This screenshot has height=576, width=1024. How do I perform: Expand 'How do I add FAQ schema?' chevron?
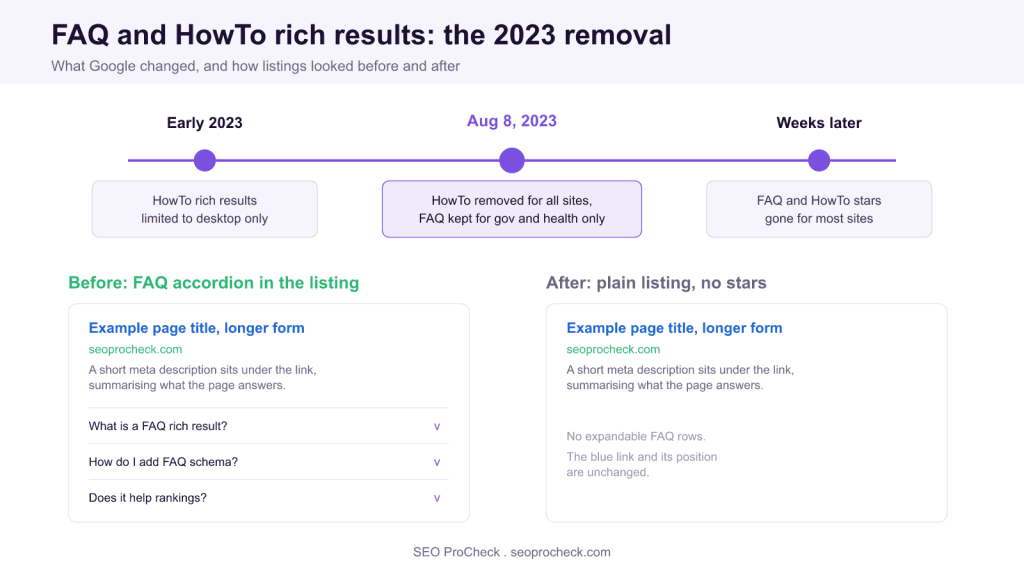click(437, 462)
